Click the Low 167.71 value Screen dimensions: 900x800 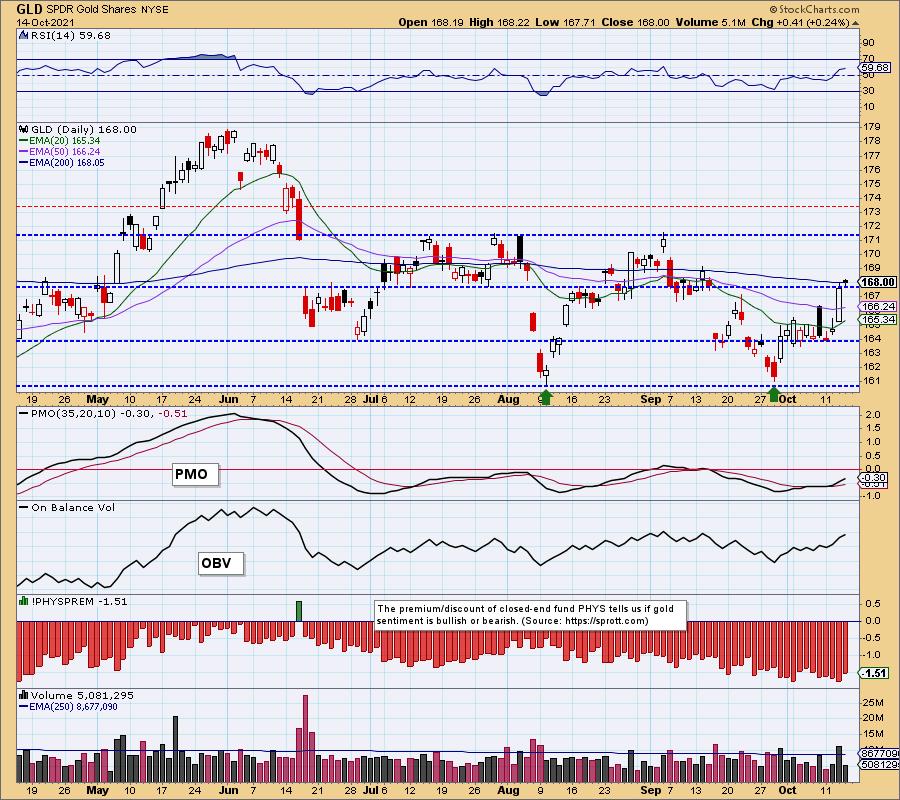[565, 22]
